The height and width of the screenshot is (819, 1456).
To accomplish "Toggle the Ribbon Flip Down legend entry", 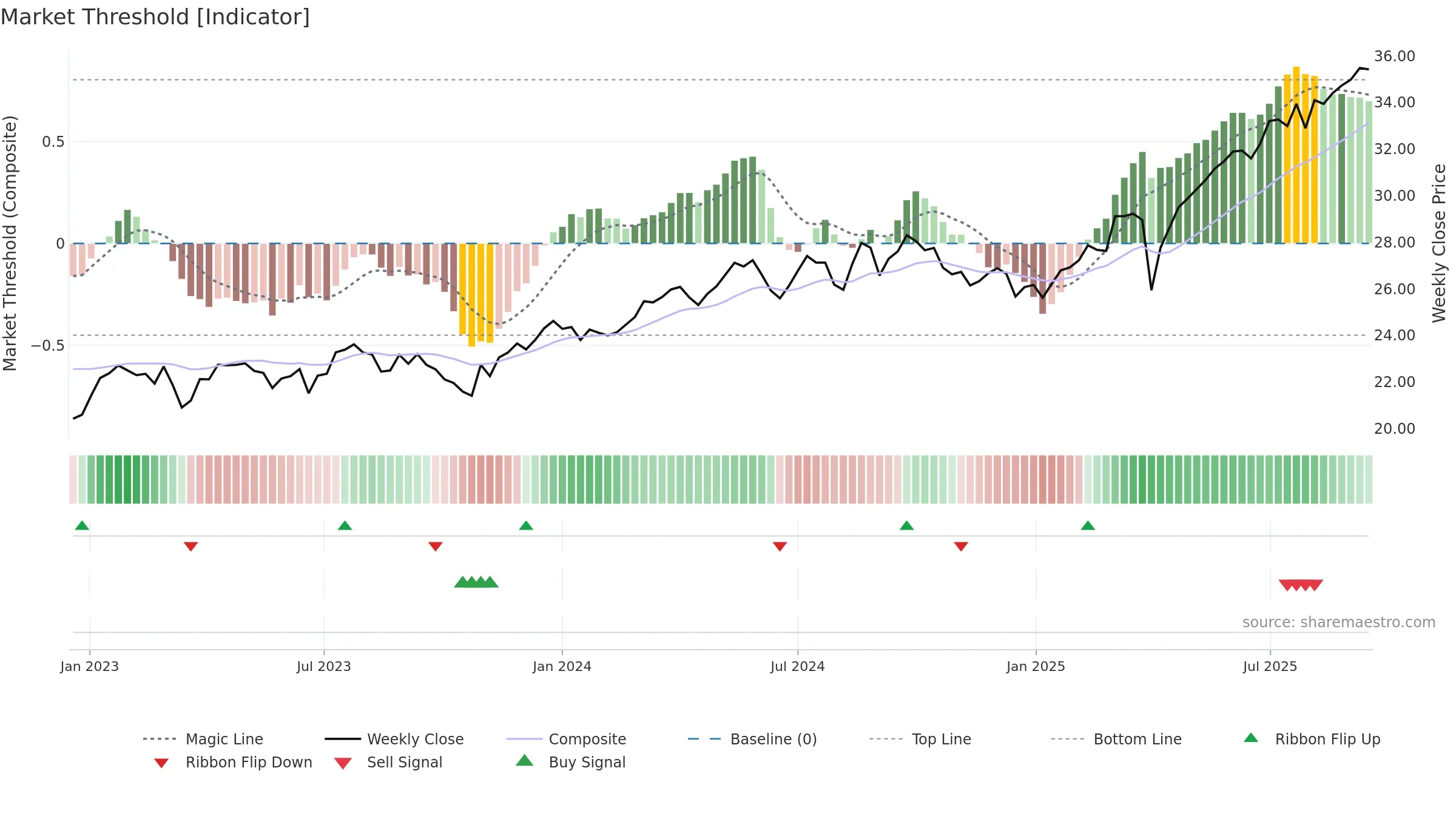I will point(233,762).
